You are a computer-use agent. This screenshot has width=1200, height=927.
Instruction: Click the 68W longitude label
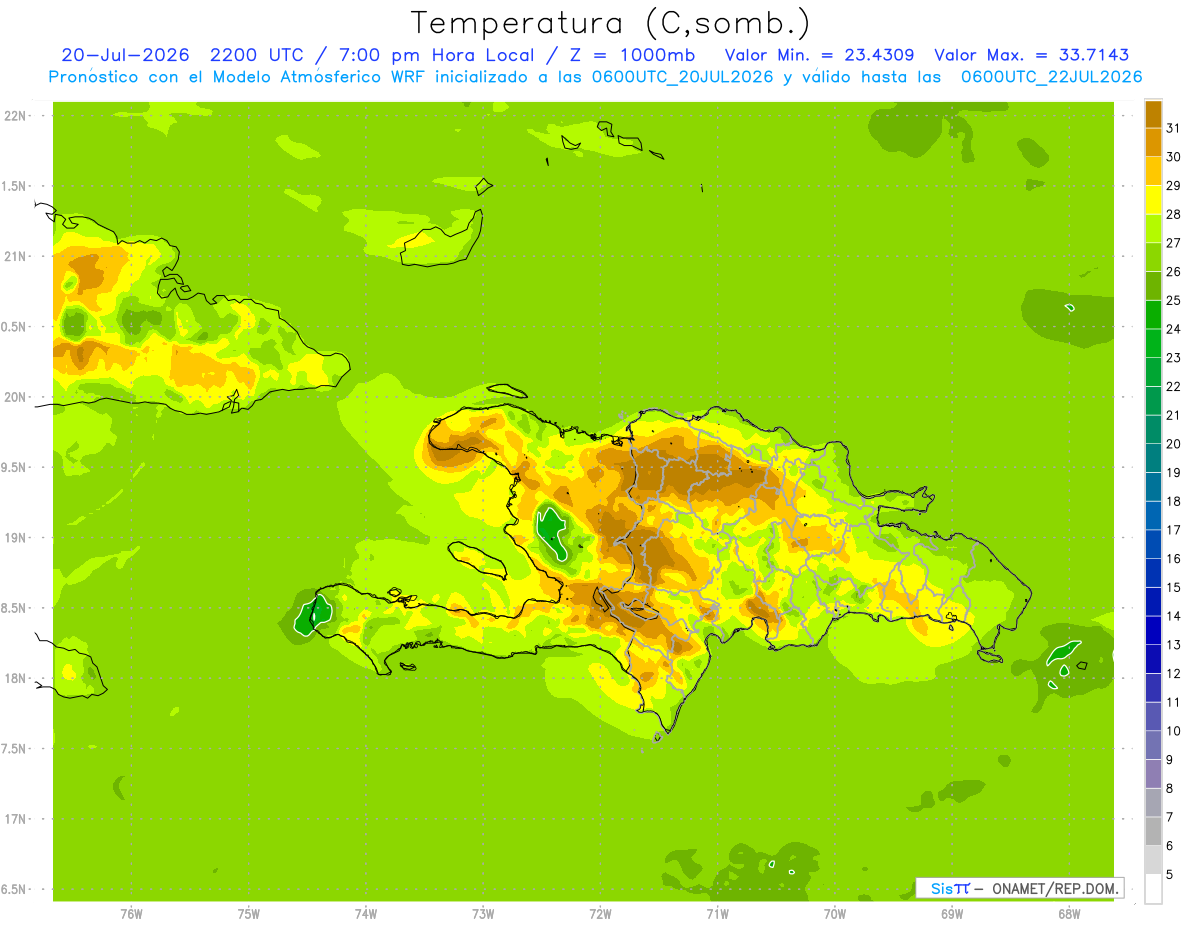coord(1069,913)
